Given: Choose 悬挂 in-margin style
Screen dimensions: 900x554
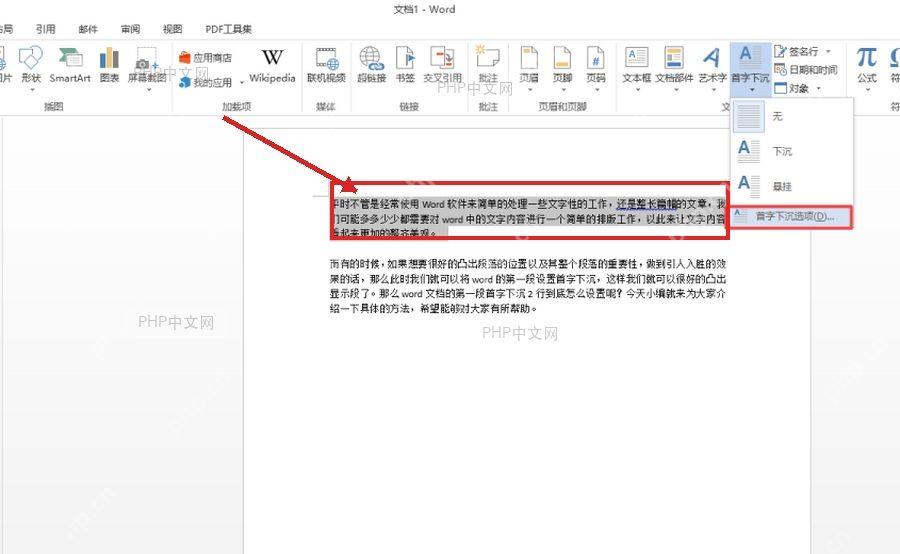Looking at the screenshot, I should 792,187.
